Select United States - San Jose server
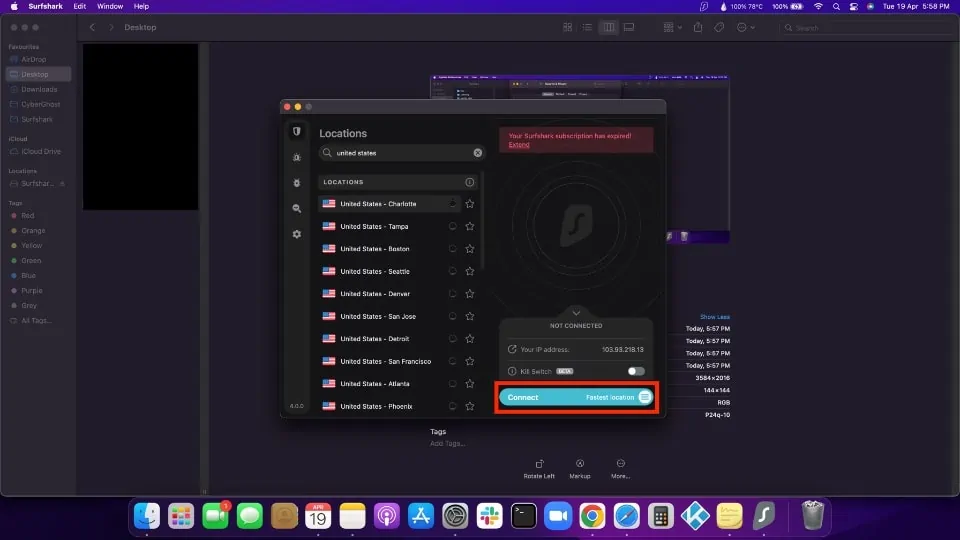The width and height of the screenshot is (960, 540). 389,317
